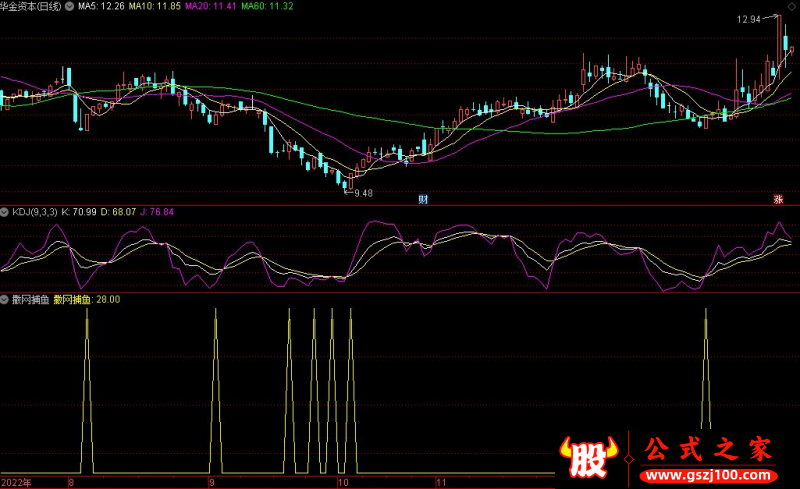Click month 10 on the time axis
Image resolution: width=800 pixels, height=489 pixels.
coord(343,481)
